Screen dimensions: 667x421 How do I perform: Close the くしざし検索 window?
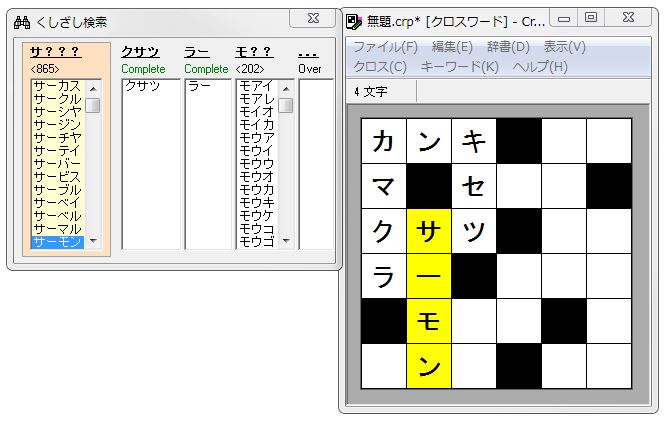click(313, 18)
